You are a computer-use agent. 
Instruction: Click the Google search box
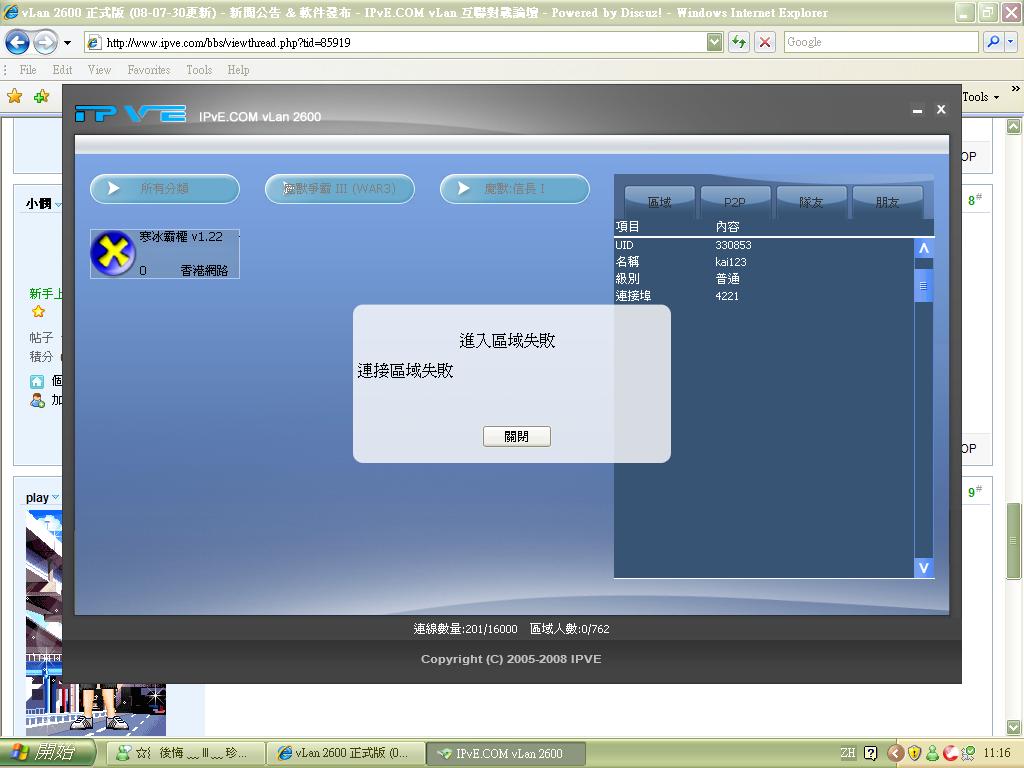[880, 42]
